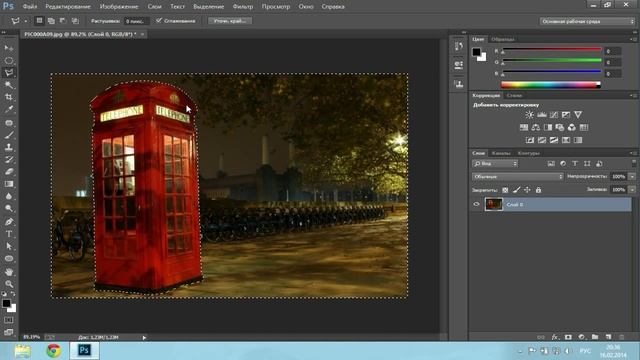Screen dimensions: 640x360
Task: Click the add layer style fx button
Action: pyautogui.click(x=555, y=337)
